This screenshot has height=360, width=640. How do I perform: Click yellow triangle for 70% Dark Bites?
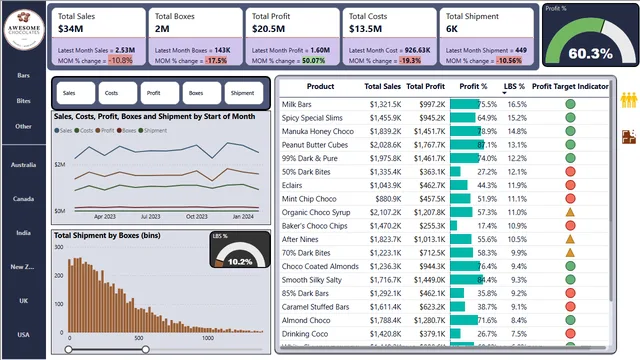tap(570, 253)
